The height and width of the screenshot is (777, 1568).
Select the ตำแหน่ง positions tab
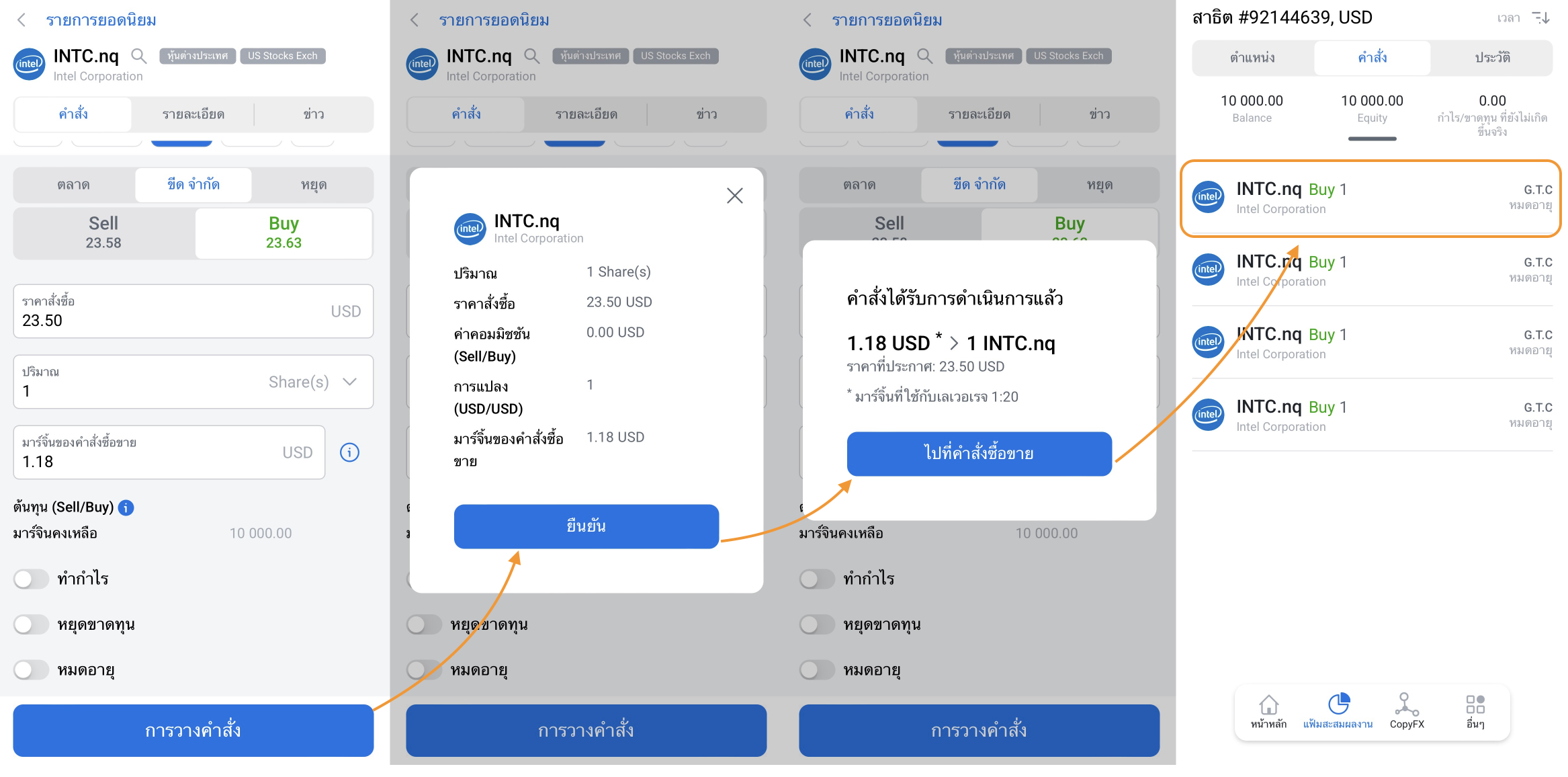pos(1252,58)
